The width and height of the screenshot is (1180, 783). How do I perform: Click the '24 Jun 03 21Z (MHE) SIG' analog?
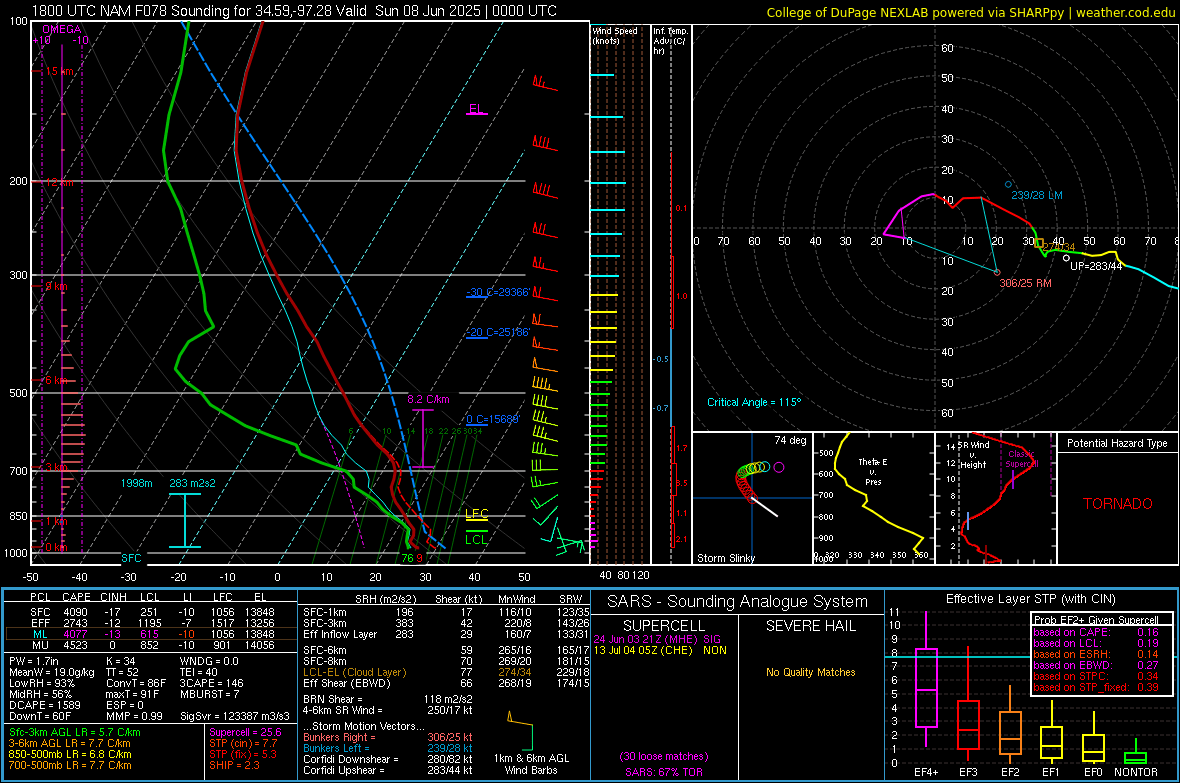pos(657,639)
